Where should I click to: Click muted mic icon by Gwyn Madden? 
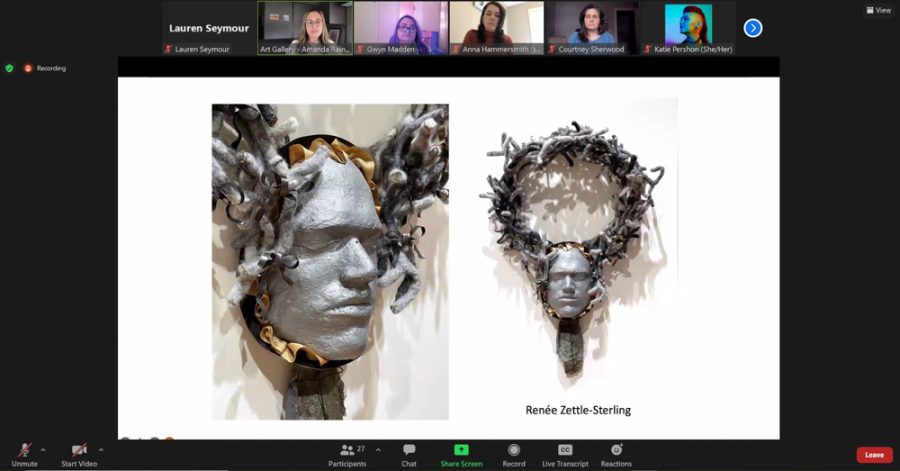360,49
